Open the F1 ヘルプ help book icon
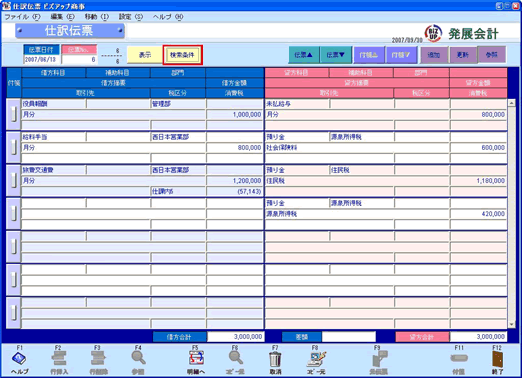Screen dimensions: 523x379 pyautogui.click(x=19, y=359)
